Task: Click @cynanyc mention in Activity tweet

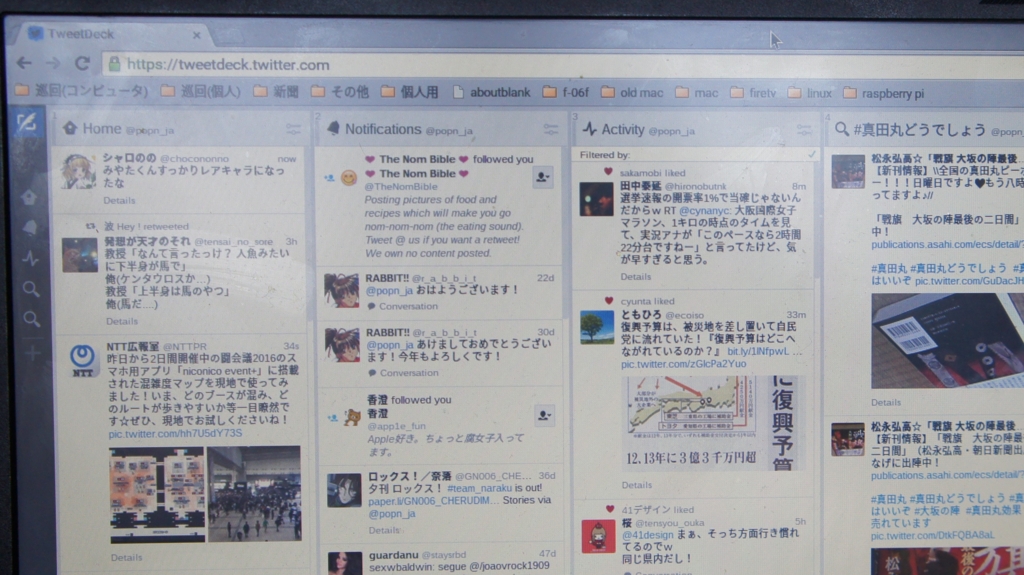Action: point(704,211)
